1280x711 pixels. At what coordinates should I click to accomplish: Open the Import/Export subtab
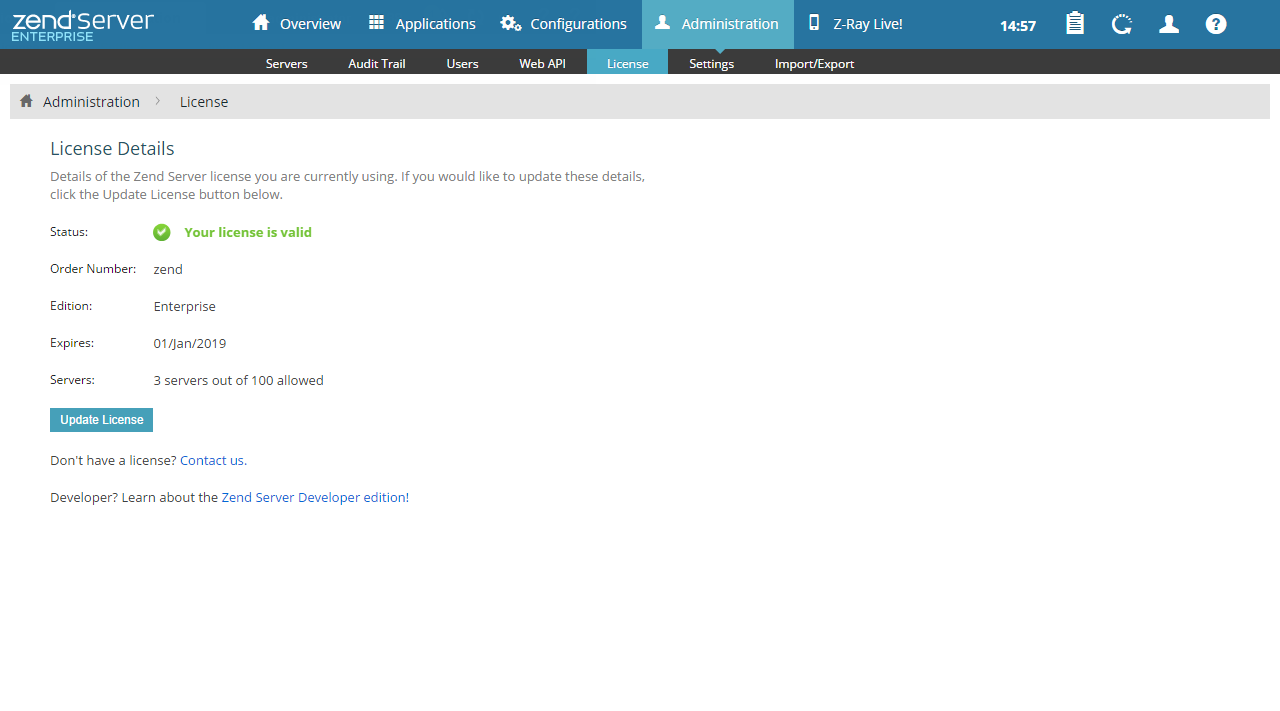pyautogui.click(x=815, y=63)
